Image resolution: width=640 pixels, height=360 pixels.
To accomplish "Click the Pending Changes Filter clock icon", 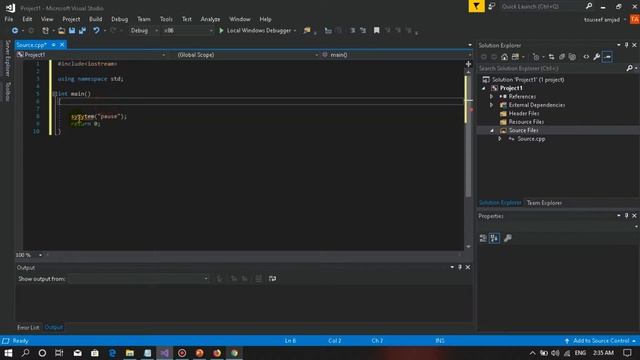I will point(536,57).
